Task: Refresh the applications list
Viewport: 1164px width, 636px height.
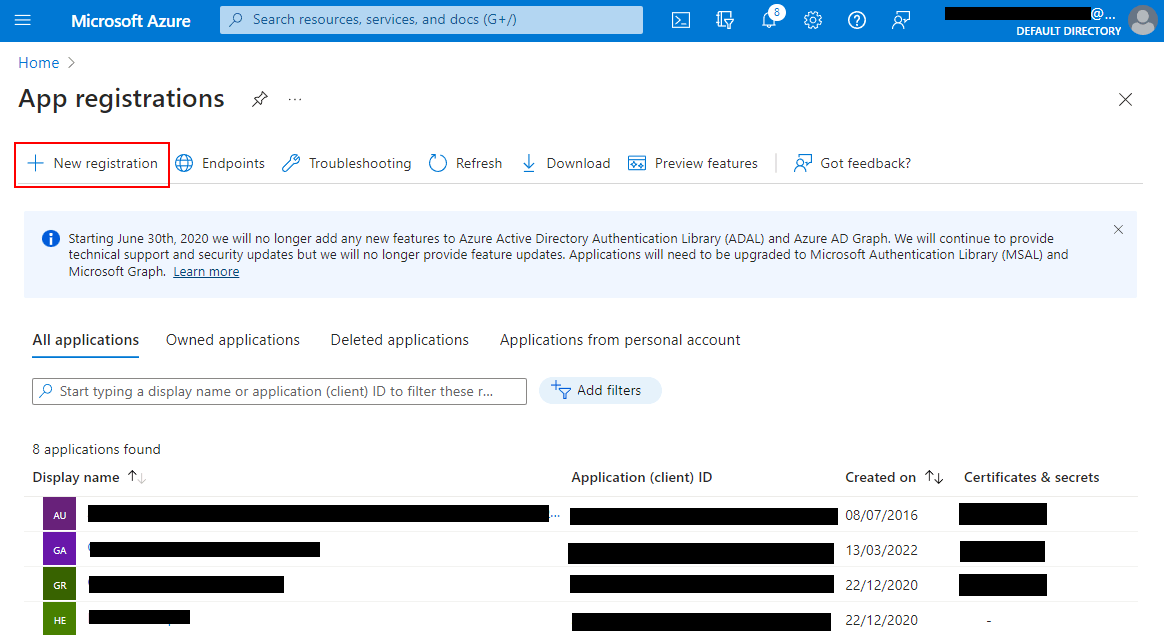Action: pos(465,163)
